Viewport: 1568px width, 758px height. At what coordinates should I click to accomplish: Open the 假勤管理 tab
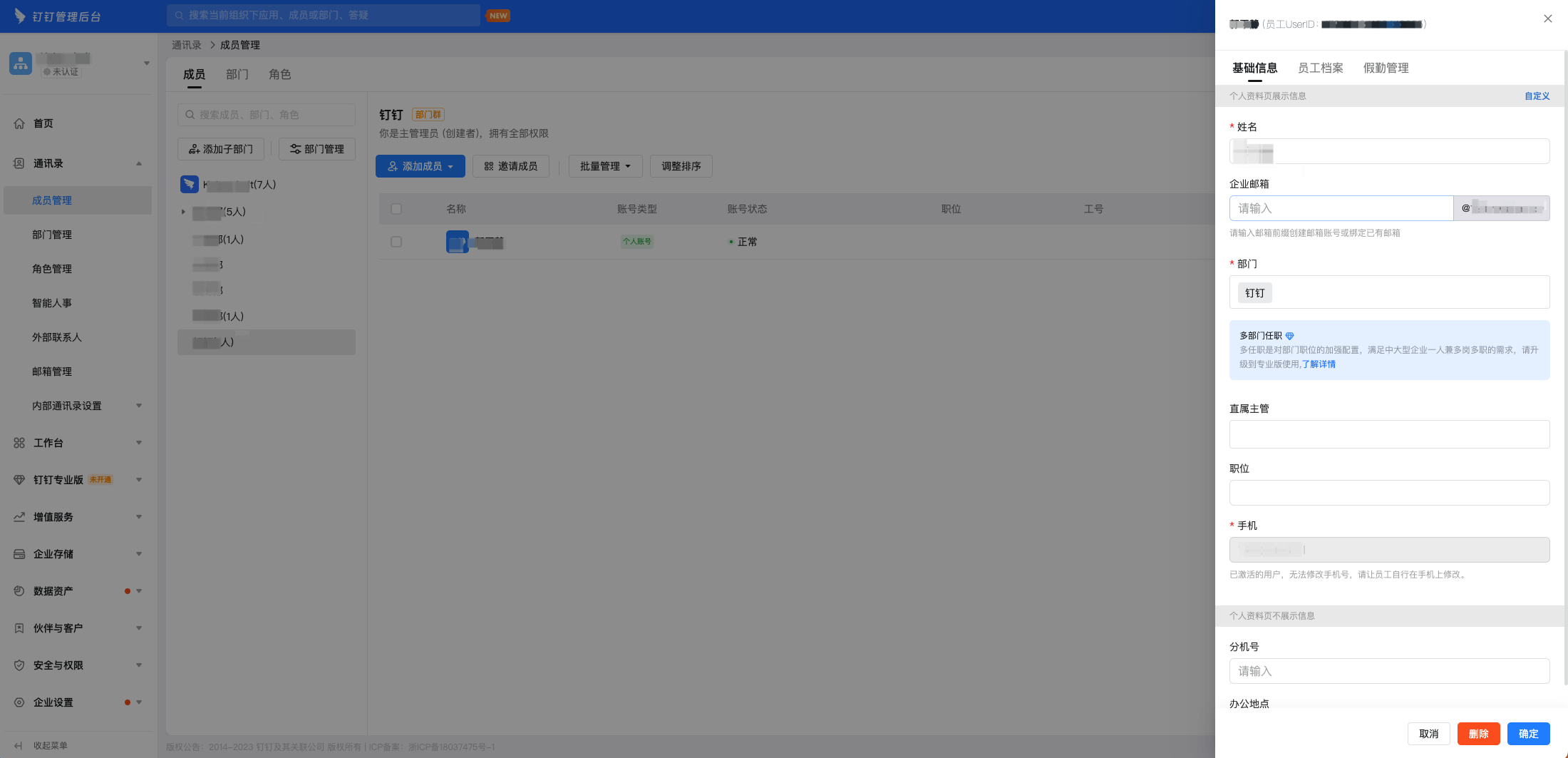click(1386, 68)
